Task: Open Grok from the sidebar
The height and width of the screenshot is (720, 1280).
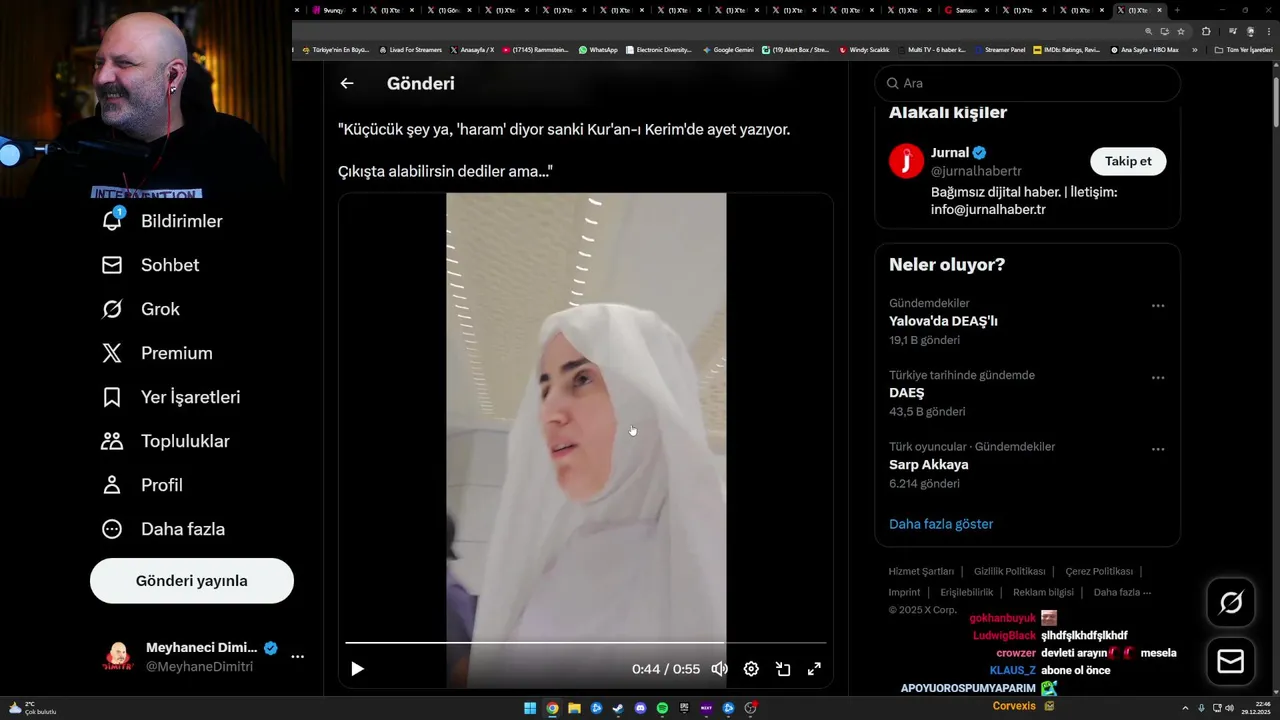Action: (141, 309)
